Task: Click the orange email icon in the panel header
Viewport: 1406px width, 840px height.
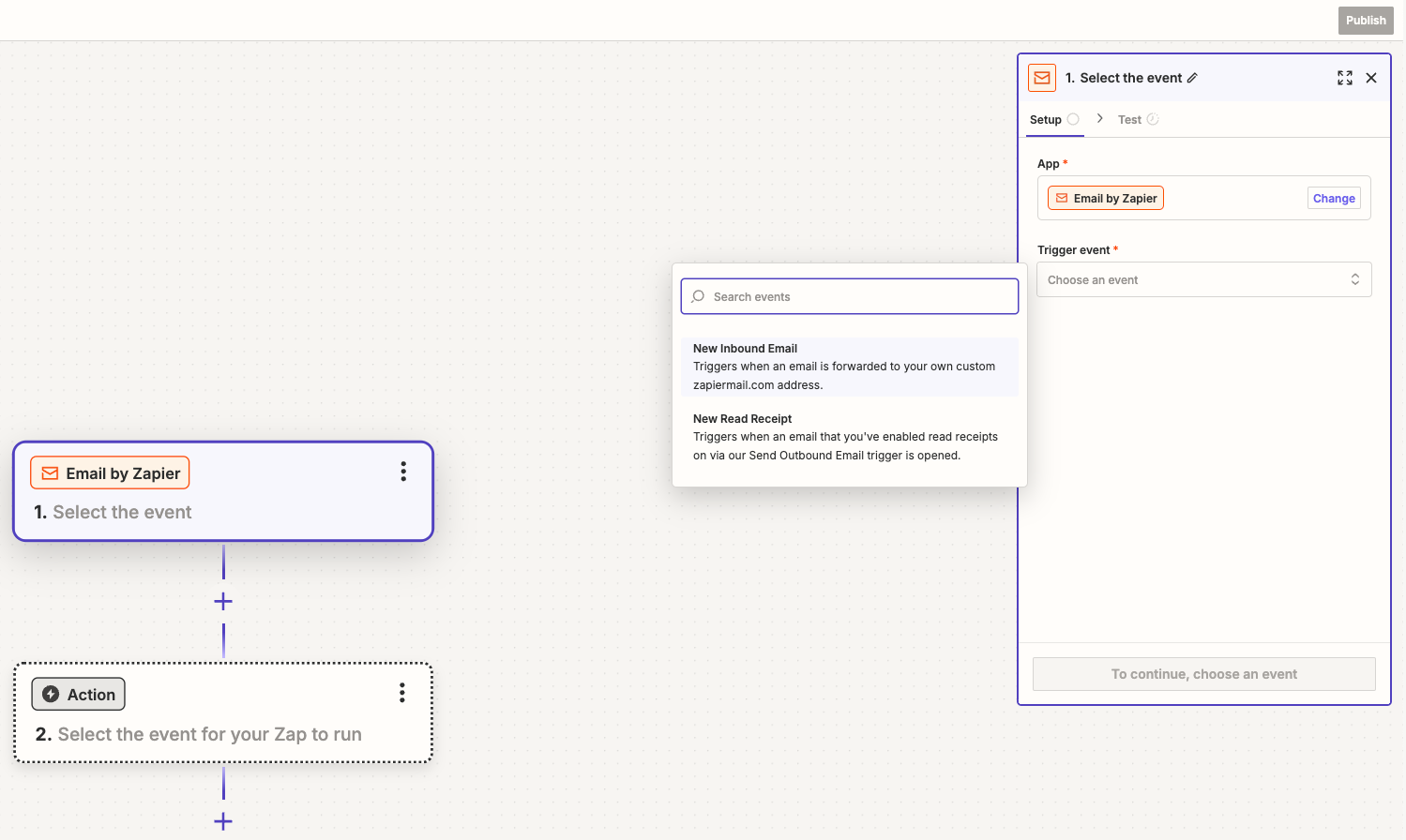Action: click(x=1042, y=78)
